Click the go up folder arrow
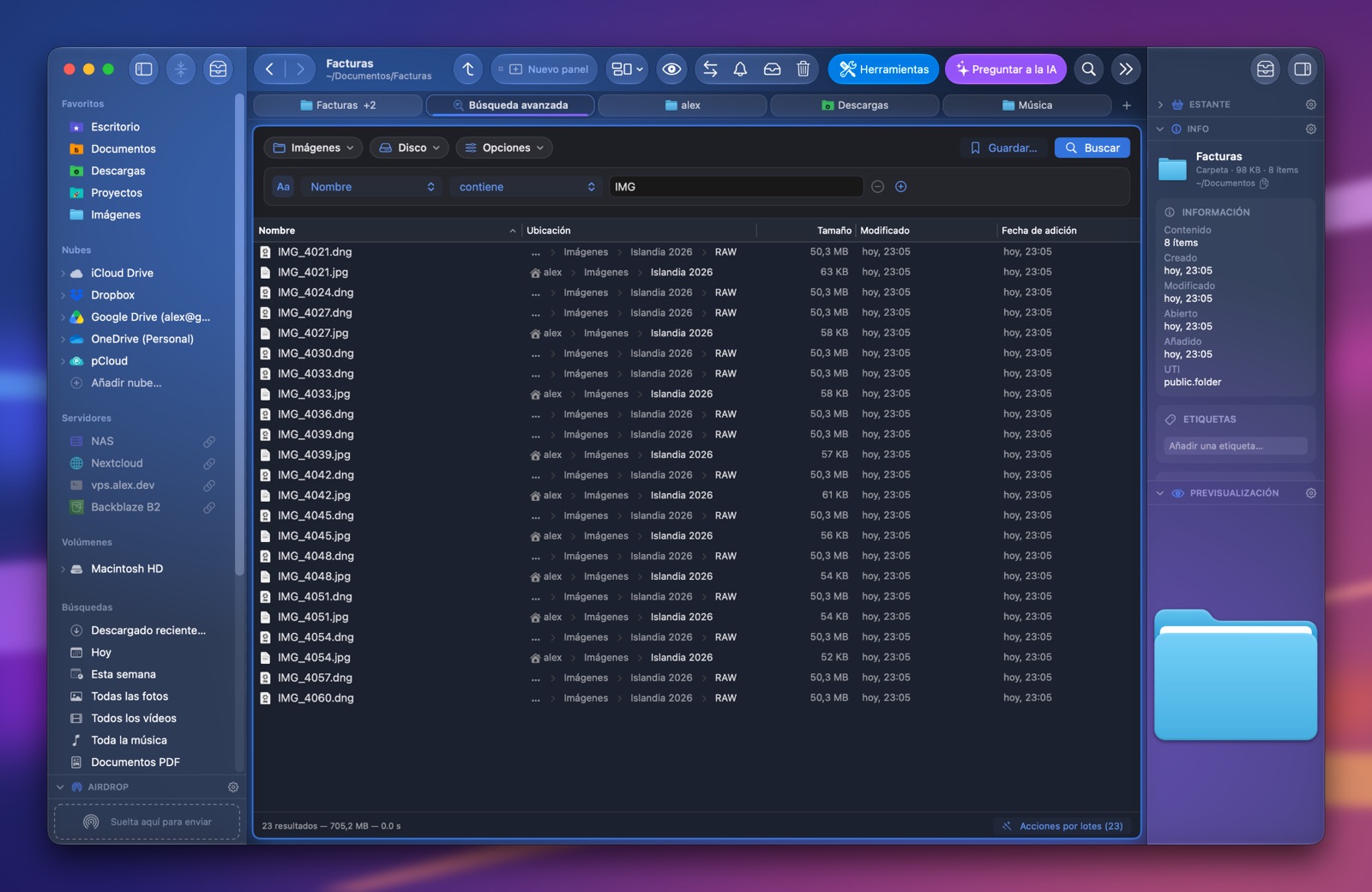 [x=468, y=69]
